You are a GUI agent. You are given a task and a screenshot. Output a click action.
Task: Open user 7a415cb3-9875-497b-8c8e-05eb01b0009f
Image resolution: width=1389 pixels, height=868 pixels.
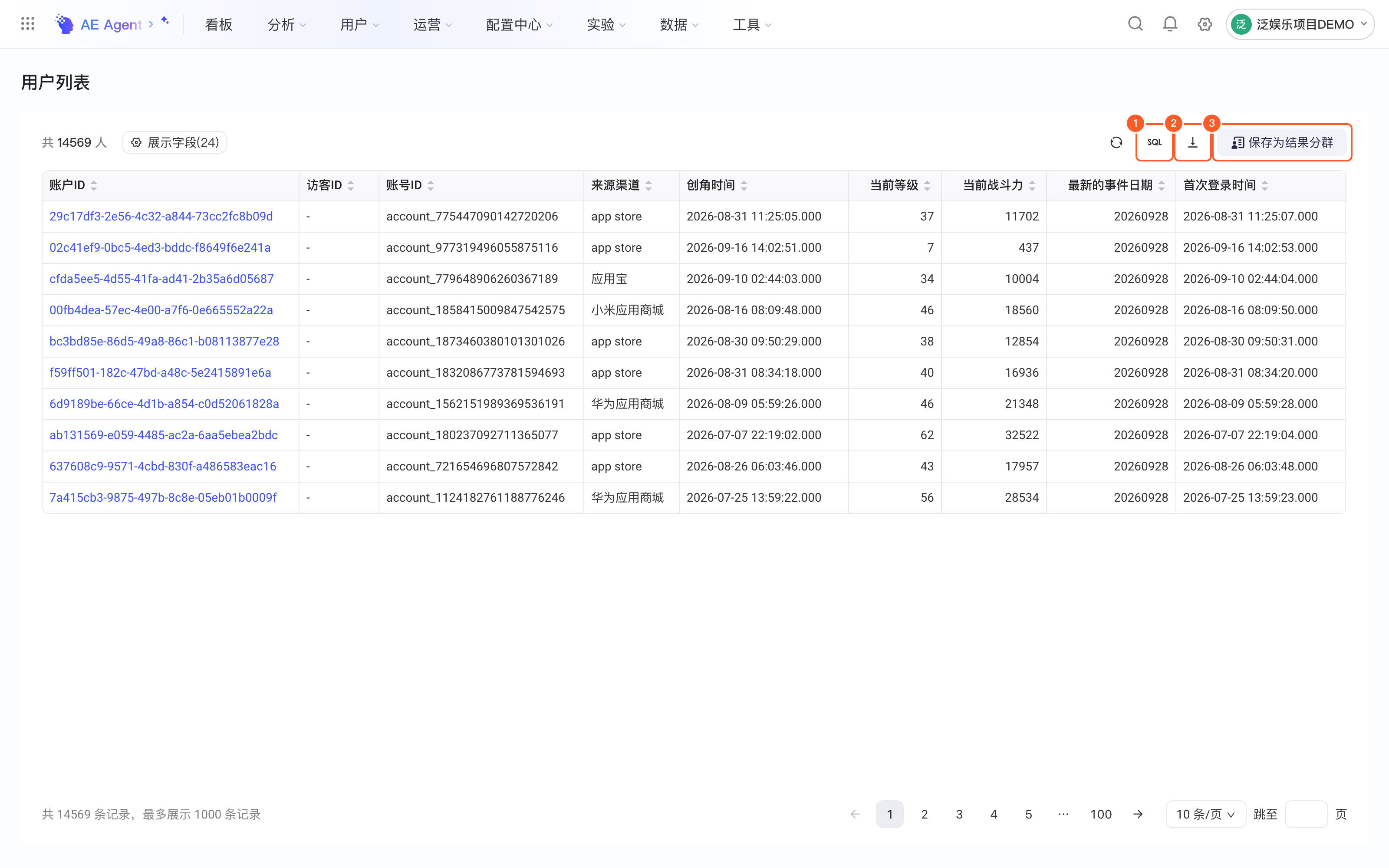pos(163,498)
